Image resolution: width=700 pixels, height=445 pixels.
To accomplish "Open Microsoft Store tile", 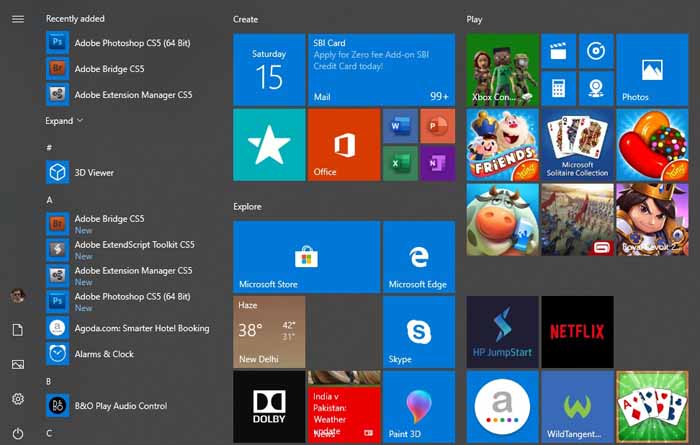I will tap(307, 257).
